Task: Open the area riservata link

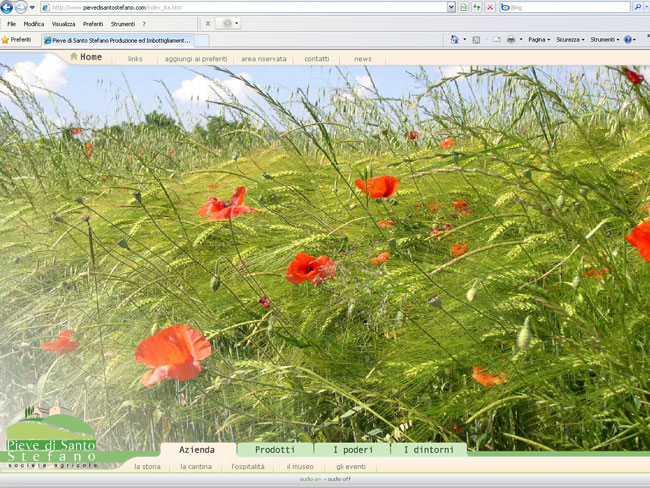Action: 264,59
